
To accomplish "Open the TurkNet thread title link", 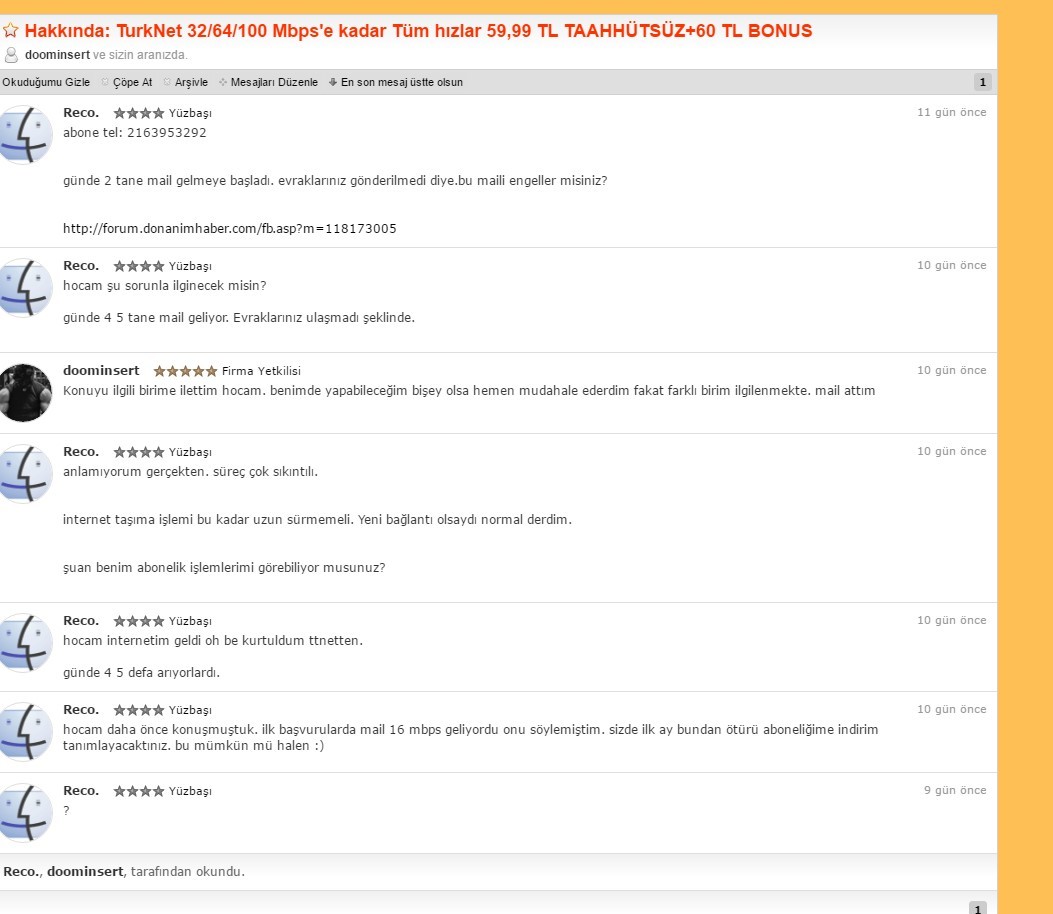I will click(418, 31).
